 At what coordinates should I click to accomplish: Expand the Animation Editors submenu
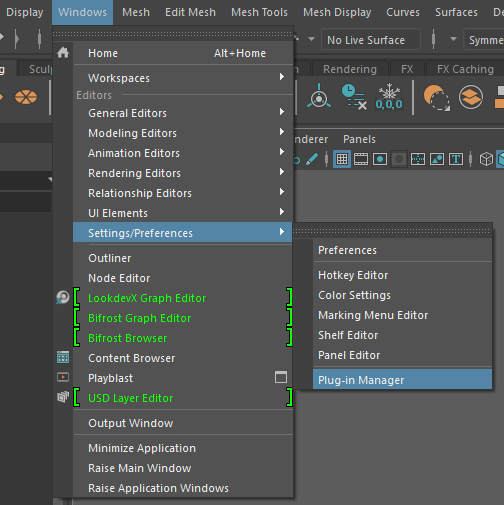coord(183,153)
